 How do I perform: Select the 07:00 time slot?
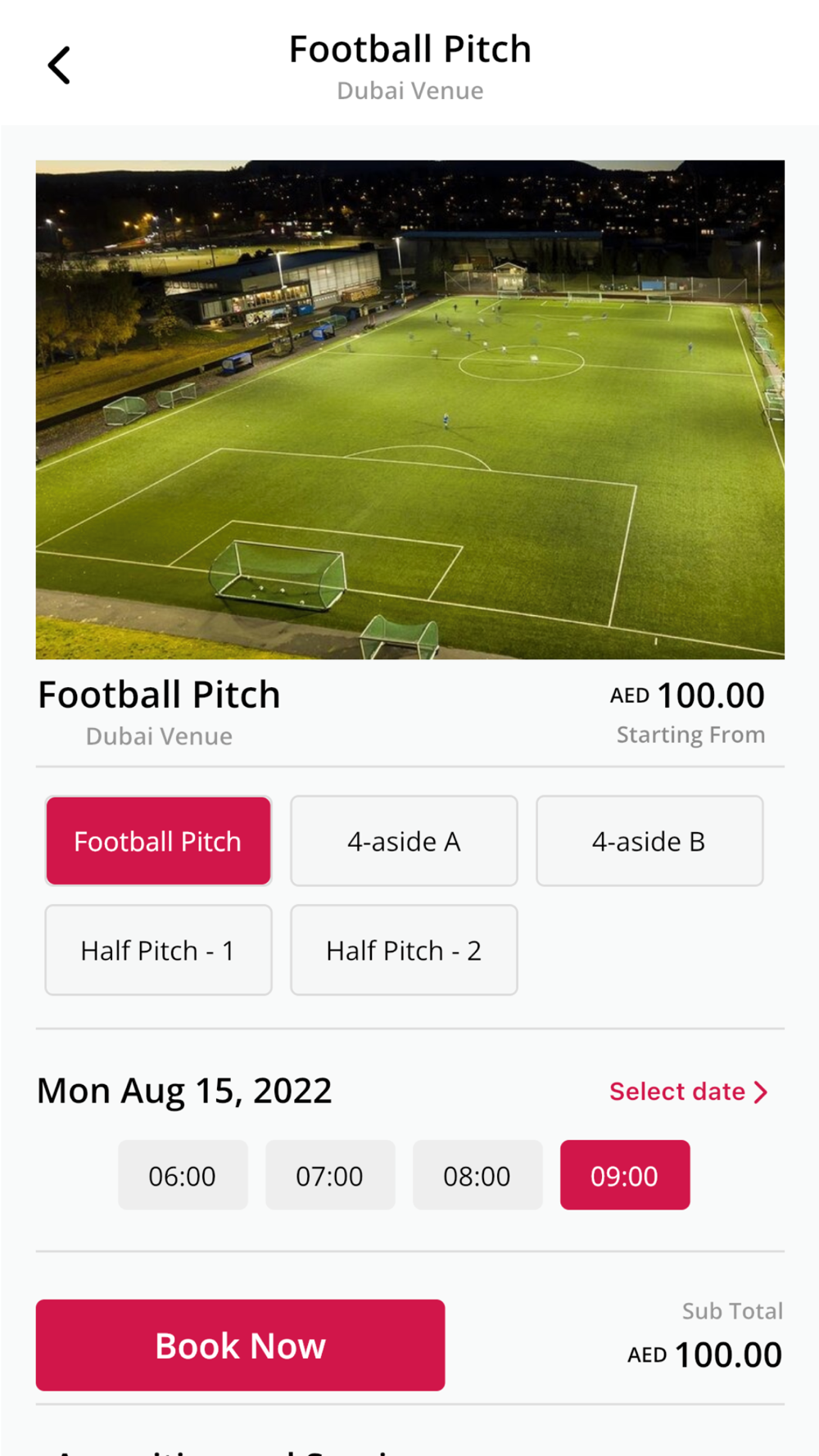330,1175
